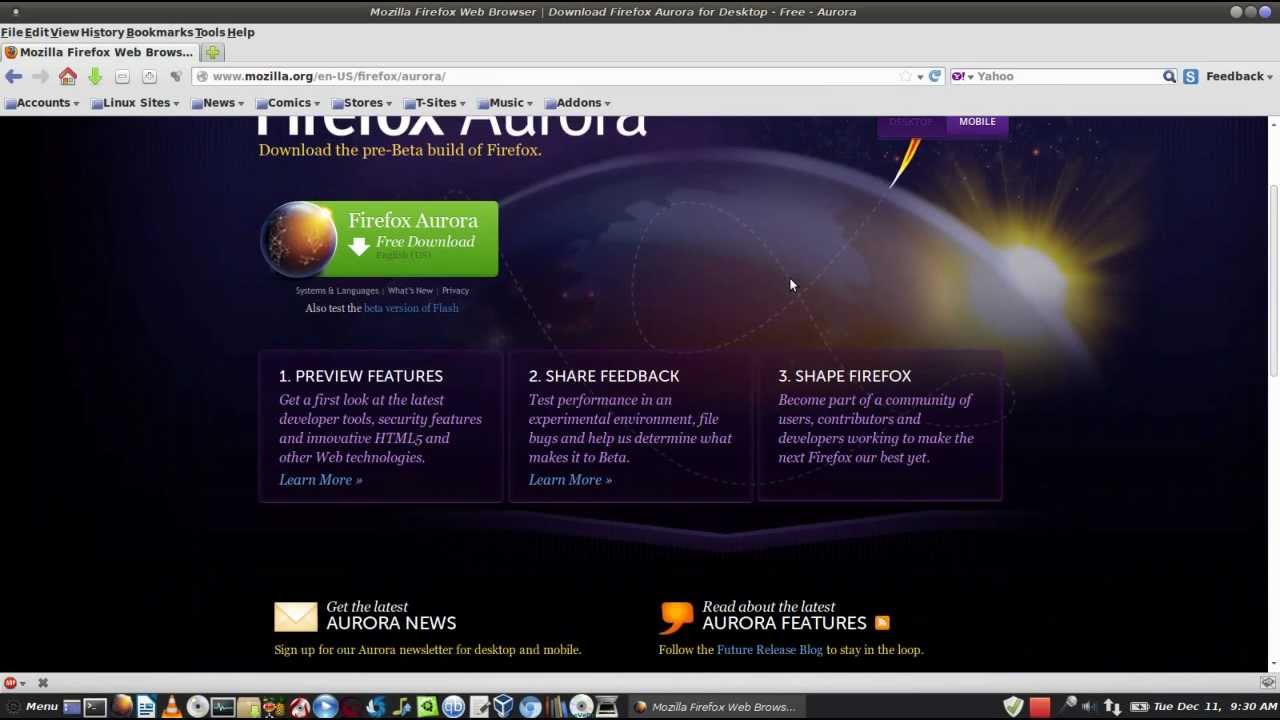Expand the Comics bookmarks folder
The image size is (1280, 720).
(288, 103)
